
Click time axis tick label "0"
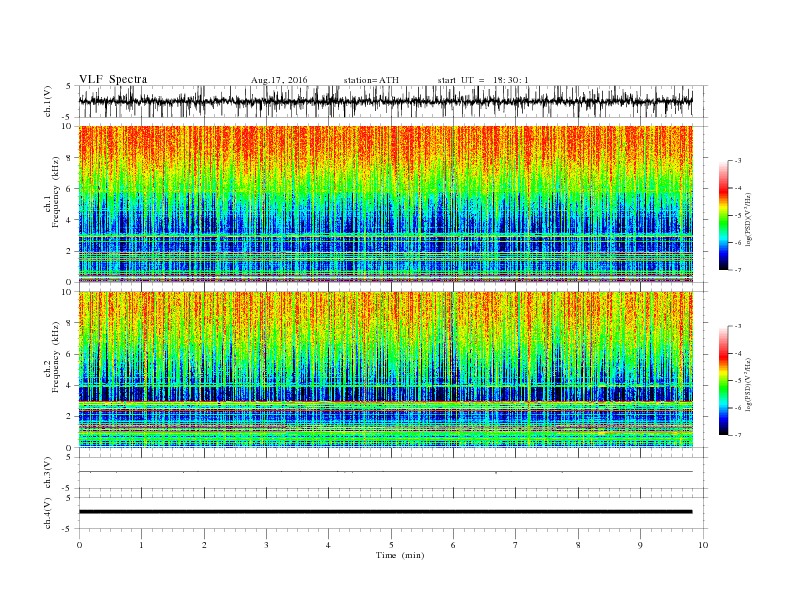79,545
